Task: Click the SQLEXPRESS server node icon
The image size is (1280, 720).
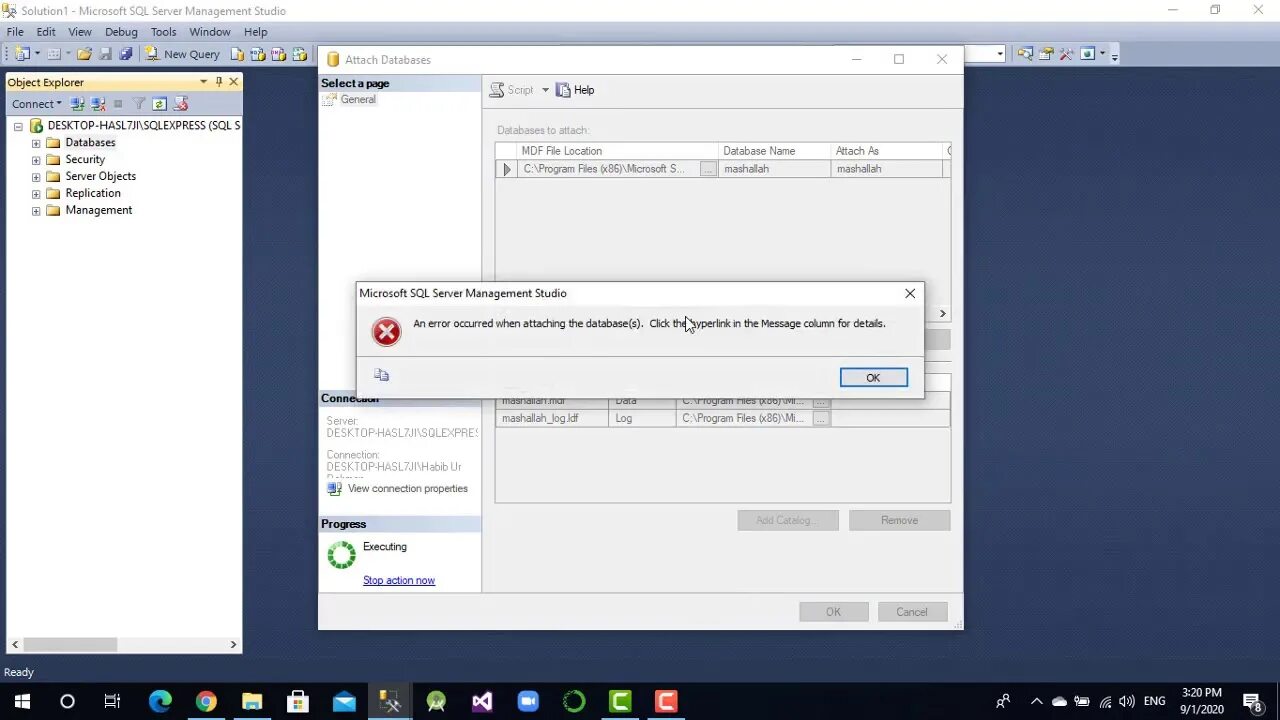Action: coord(36,126)
